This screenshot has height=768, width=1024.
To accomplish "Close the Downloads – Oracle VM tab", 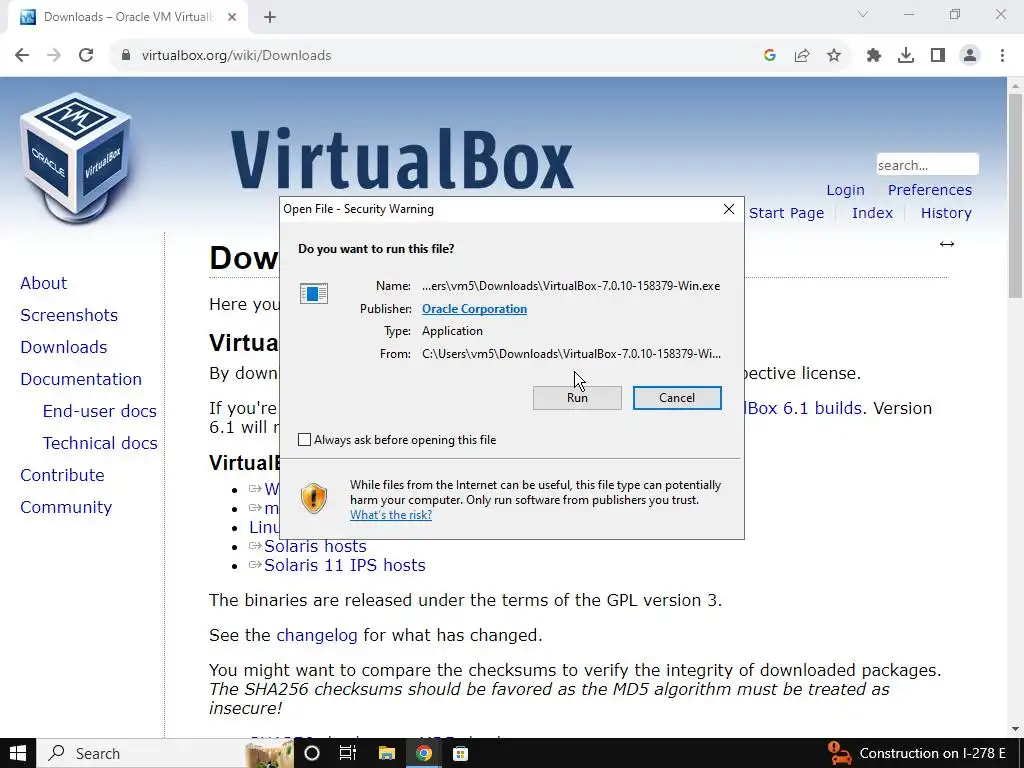I will (232, 17).
